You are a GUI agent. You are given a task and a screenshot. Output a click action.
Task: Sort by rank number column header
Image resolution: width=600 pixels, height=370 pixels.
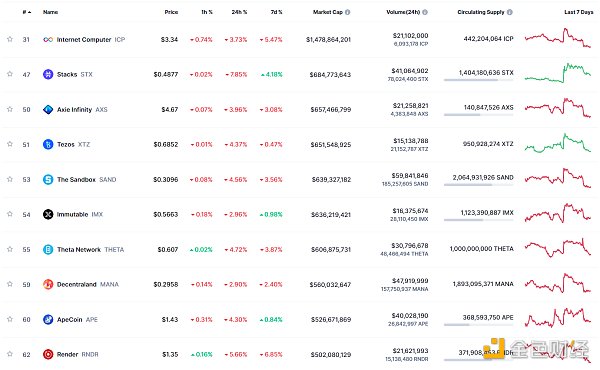point(26,12)
